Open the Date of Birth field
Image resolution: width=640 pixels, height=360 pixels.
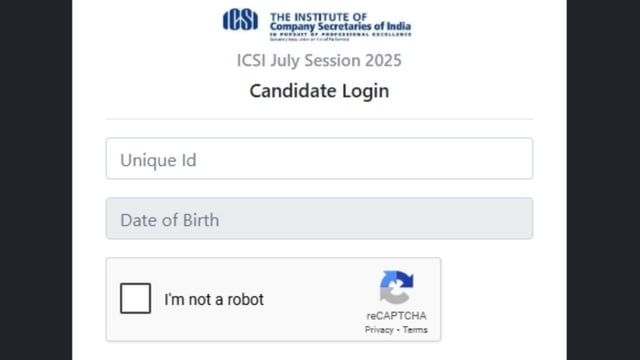tap(319, 218)
